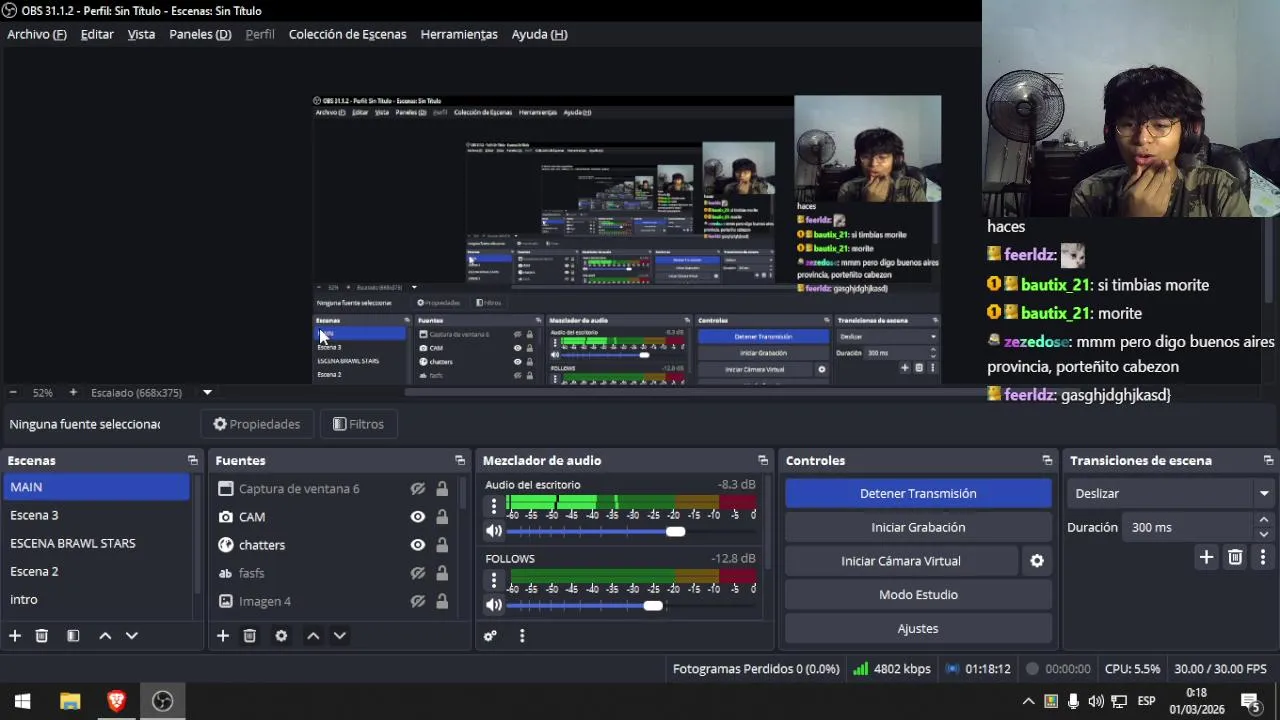Open Brave browser from taskbar
1280x720 pixels.
coord(116,701)
